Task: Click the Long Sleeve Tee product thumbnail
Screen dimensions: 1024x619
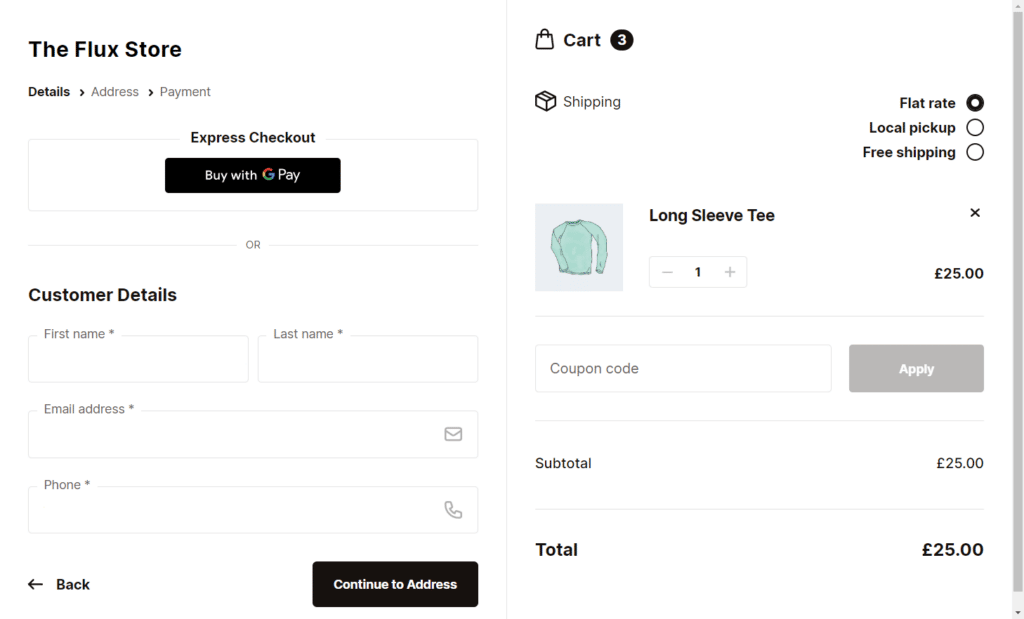Action: pyautogui.click(x=579, y=247)
